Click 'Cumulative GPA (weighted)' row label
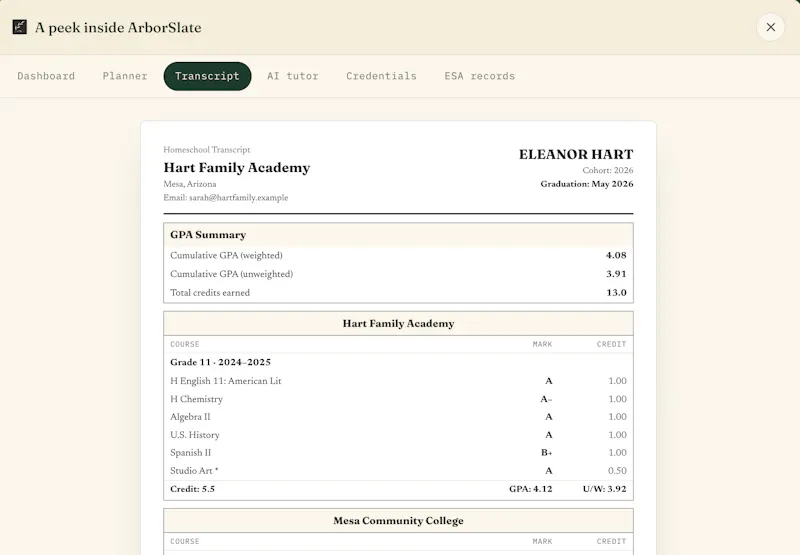 tap(226, 255)
